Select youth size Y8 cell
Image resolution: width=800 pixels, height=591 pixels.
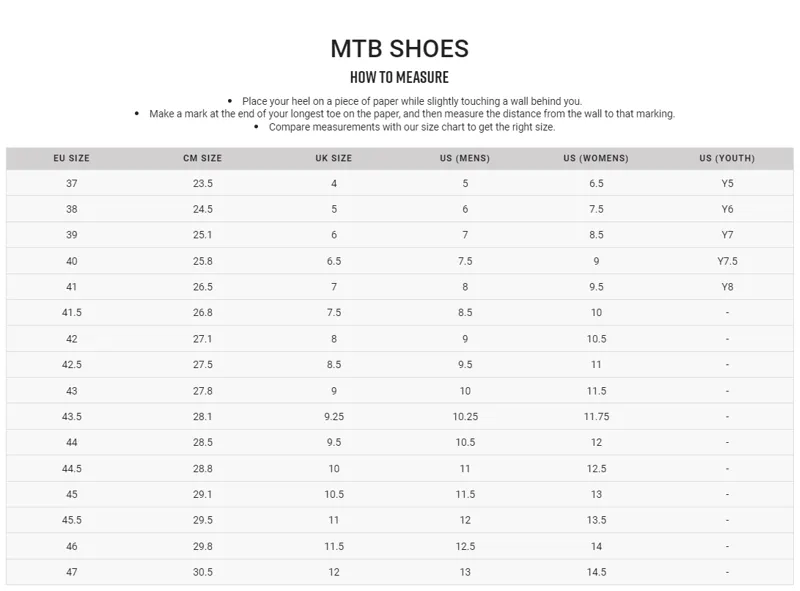coord(727,287)
